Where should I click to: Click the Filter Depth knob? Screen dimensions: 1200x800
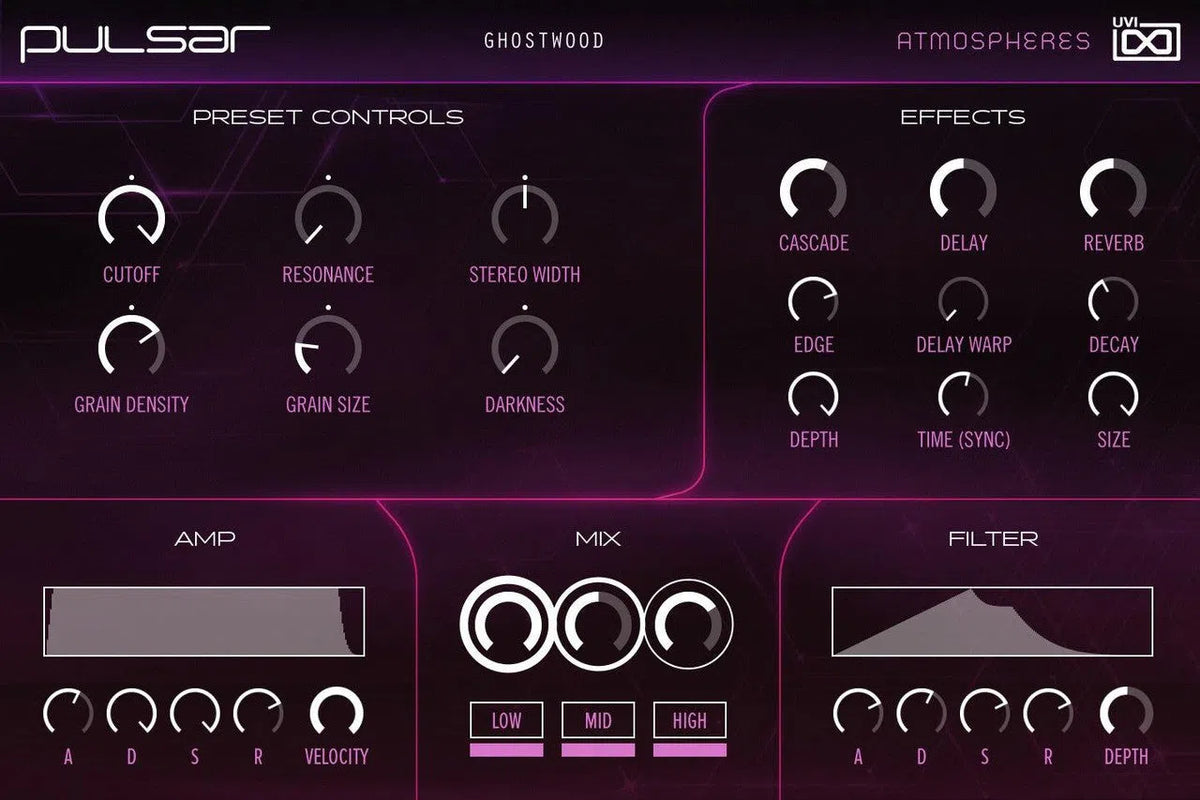tap(1126, 714)
